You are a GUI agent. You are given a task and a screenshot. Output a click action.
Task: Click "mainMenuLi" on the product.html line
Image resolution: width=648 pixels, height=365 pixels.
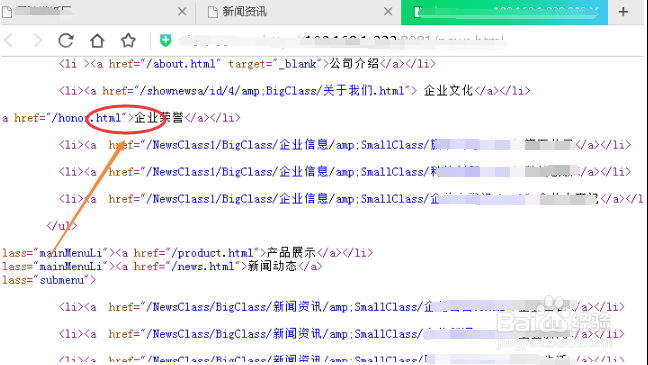70,253
